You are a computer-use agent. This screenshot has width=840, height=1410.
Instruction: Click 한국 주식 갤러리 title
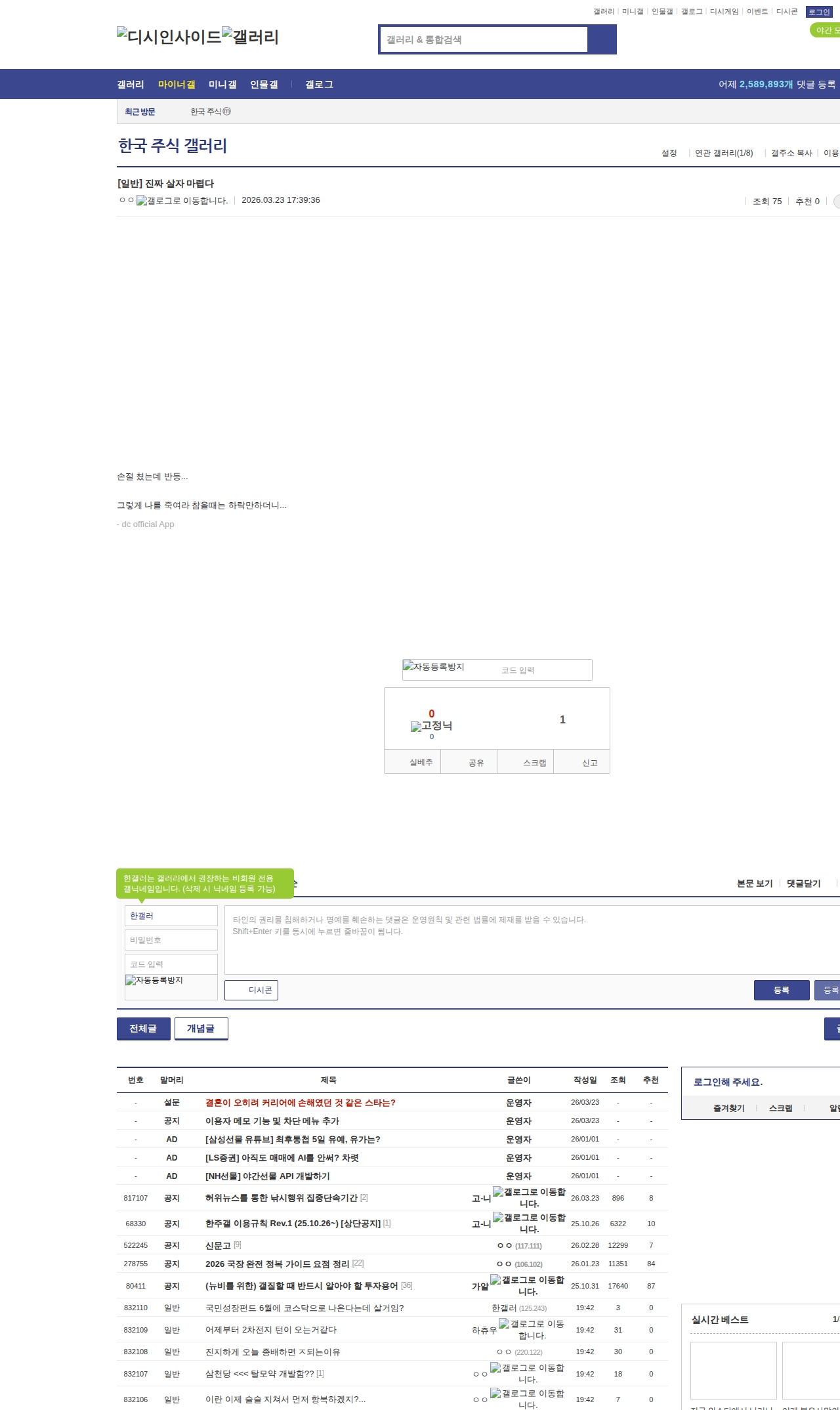(x=173, y=146)
